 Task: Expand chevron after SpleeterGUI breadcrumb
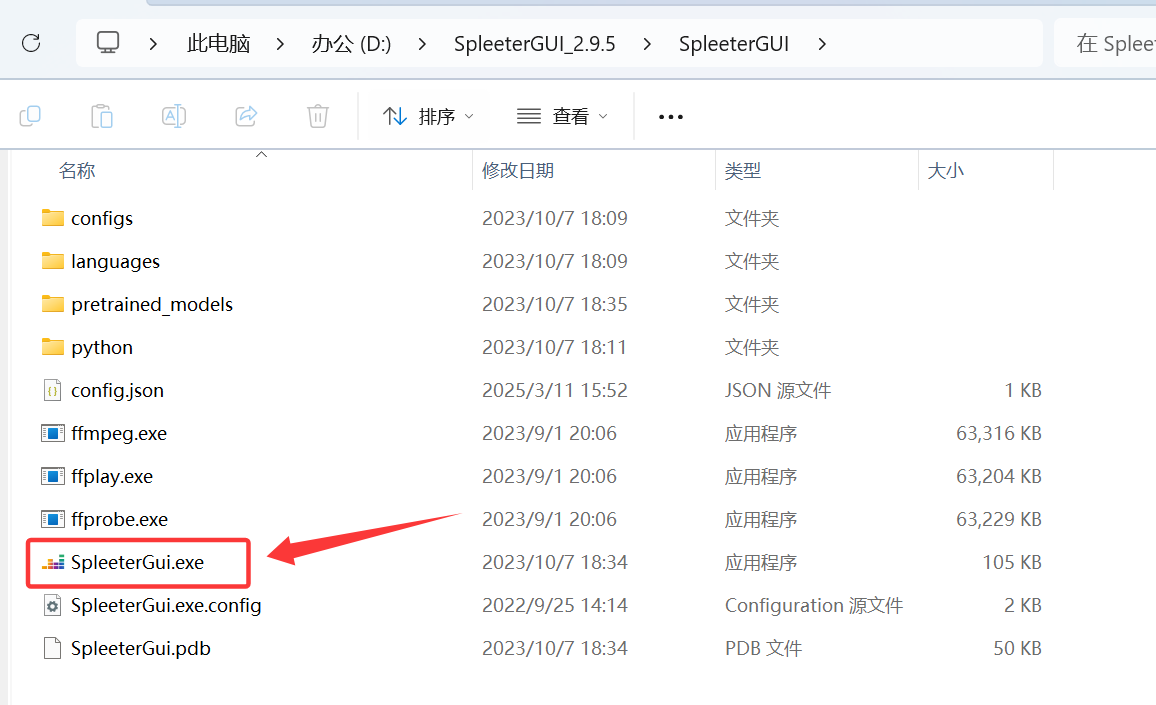[x=822, y=44]
